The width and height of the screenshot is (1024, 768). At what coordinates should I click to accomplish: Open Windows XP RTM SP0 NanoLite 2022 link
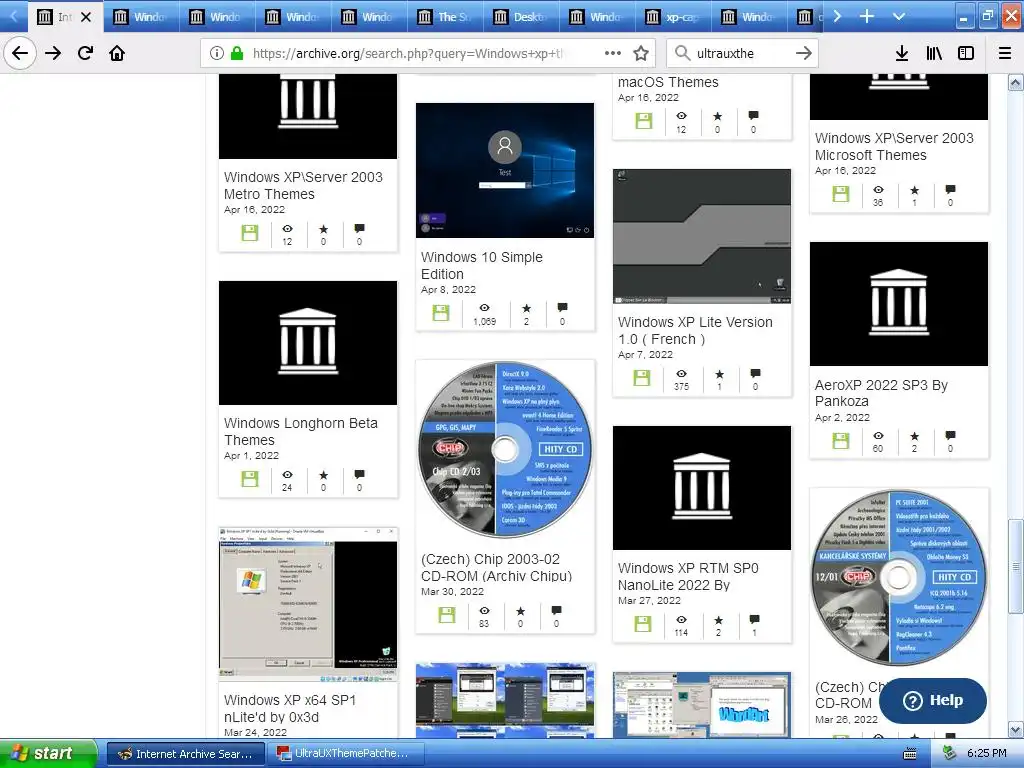[x=688, y=577]
